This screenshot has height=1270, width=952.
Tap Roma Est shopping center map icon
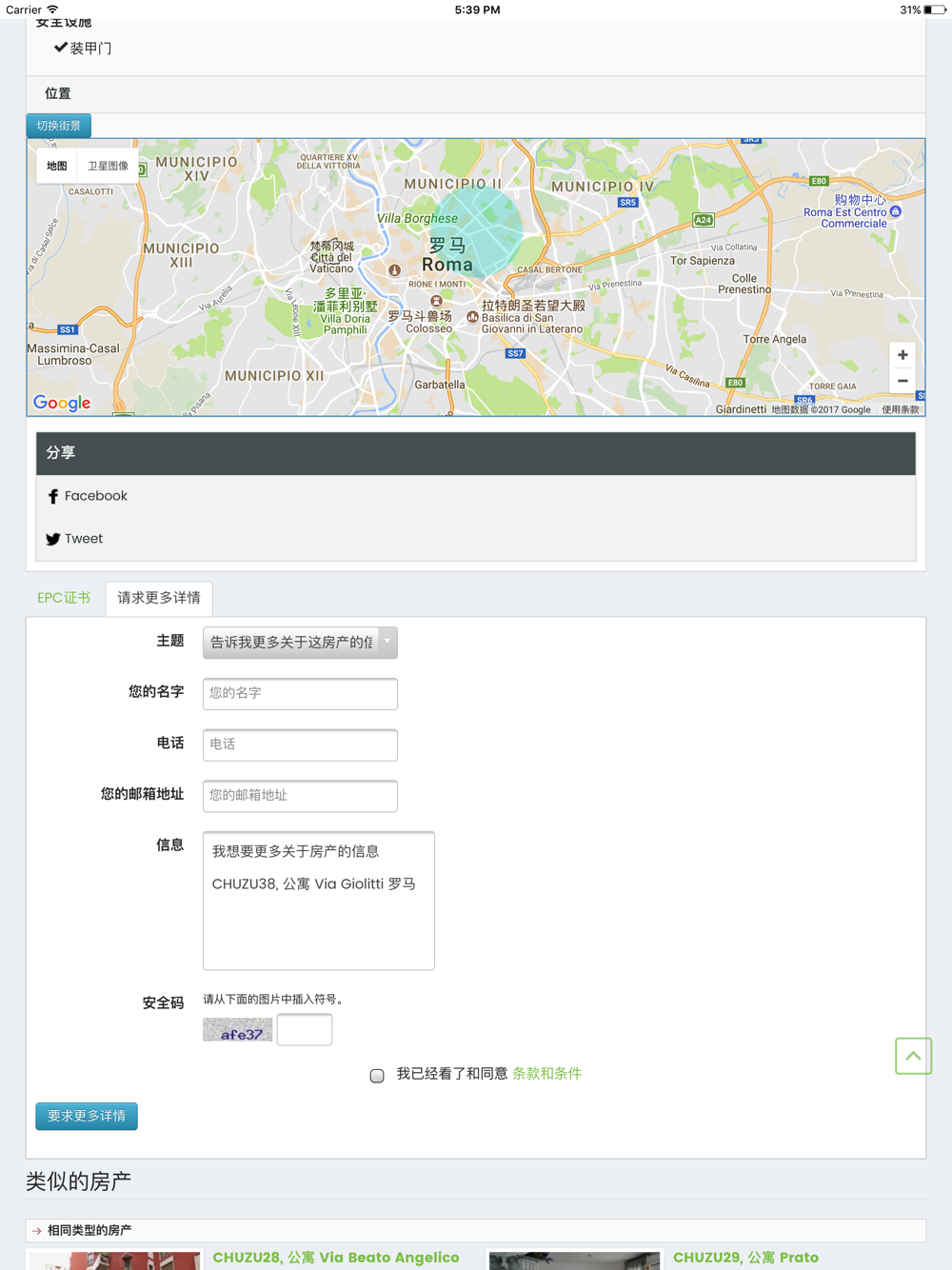click(x=895, y=211)
